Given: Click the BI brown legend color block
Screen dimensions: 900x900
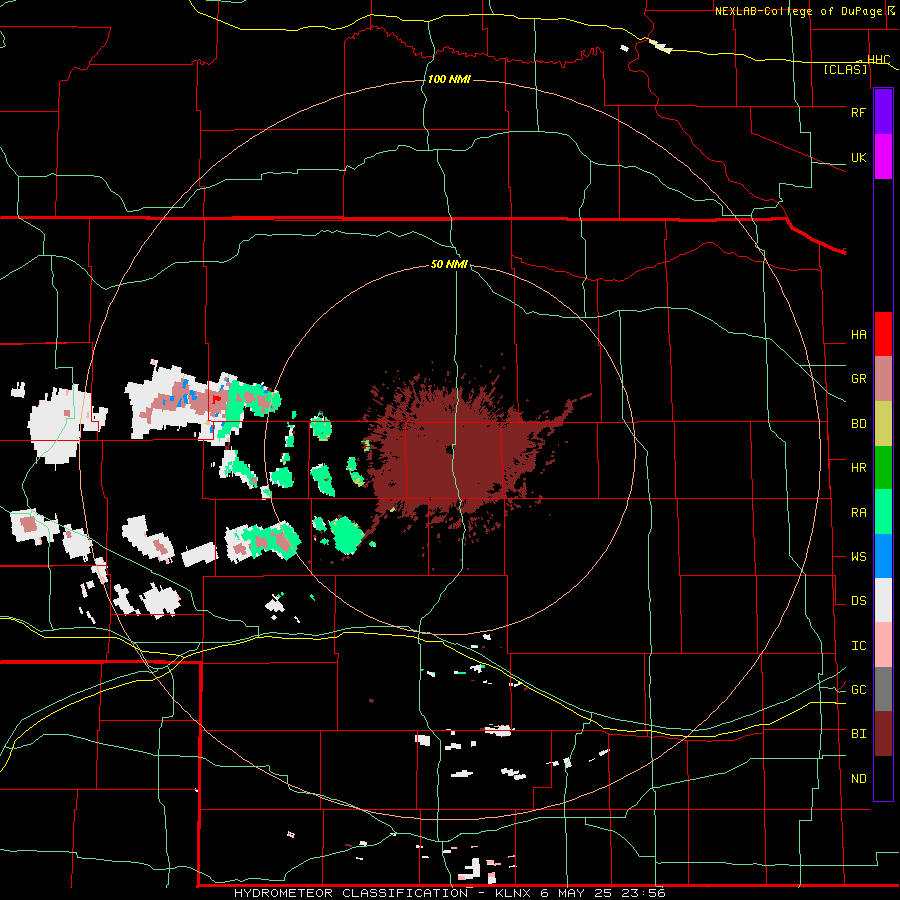Looking at the screenshot, I should point(883,734).
